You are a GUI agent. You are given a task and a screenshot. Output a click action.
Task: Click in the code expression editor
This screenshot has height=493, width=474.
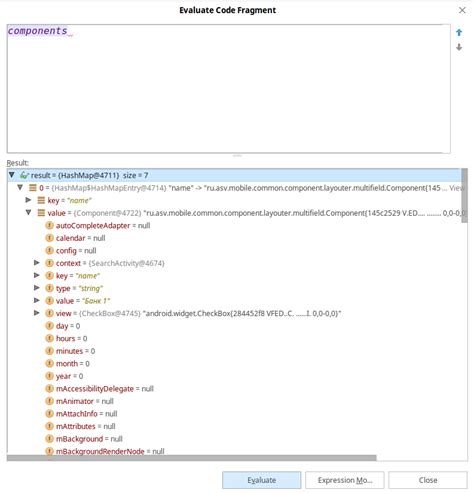pyautogui.click(x=228, y=89)
